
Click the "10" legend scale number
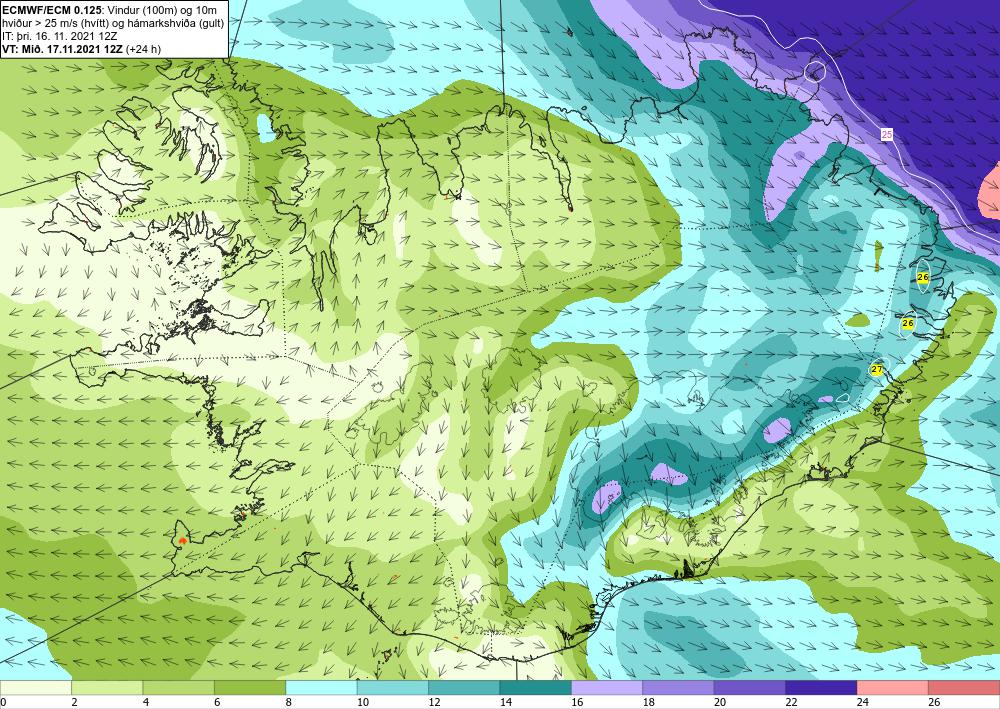click(x=363, y=703)
